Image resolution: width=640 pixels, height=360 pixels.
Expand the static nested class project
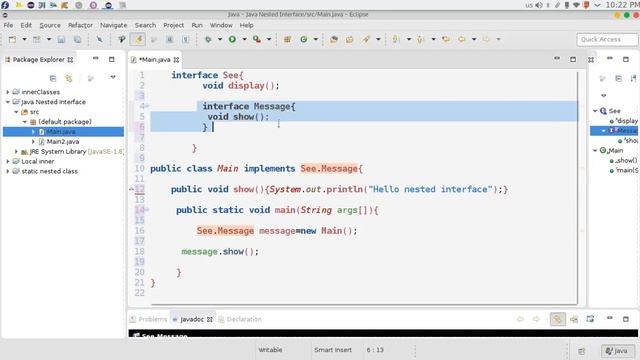click(x=8, y=171)
